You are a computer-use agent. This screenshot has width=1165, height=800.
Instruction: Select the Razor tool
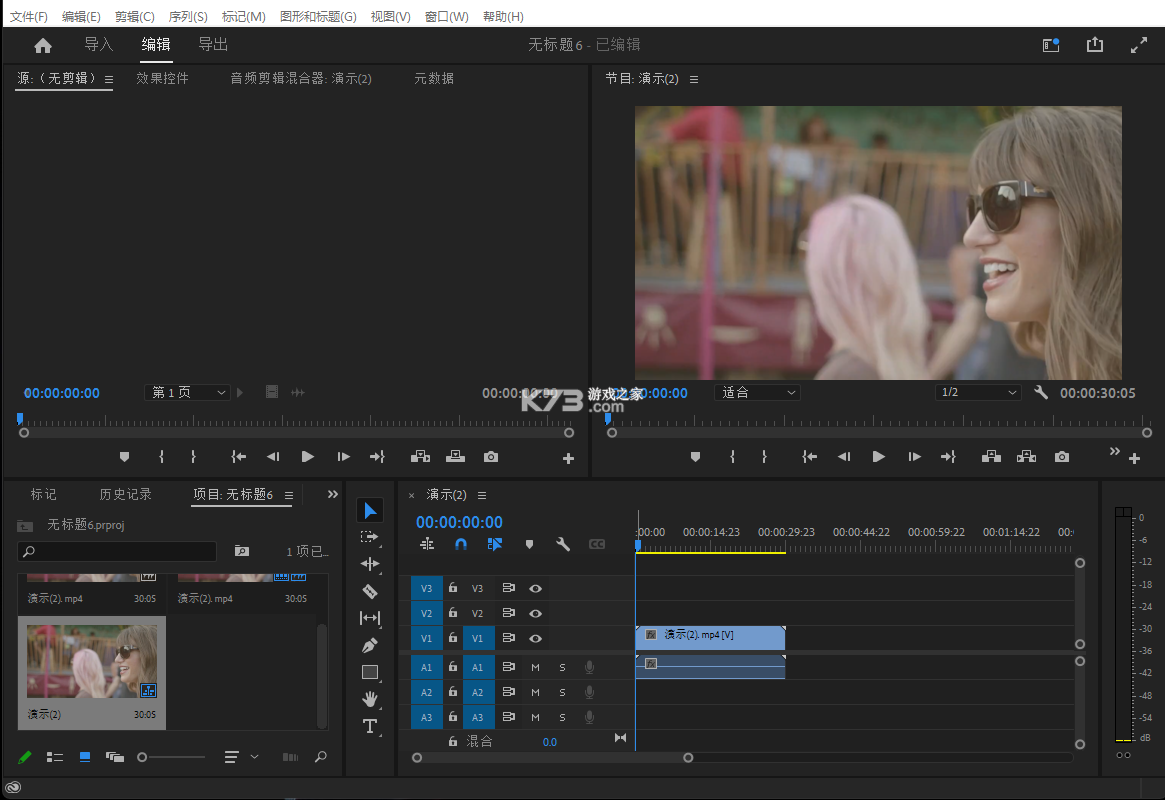(370, 591)
